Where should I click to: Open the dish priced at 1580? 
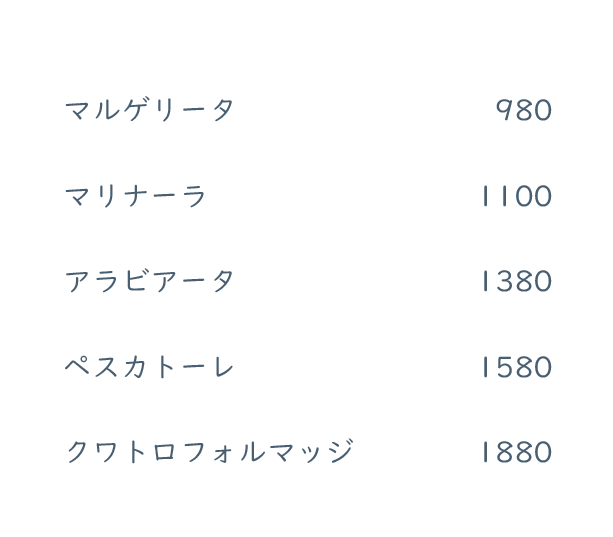tap(149, 368)
